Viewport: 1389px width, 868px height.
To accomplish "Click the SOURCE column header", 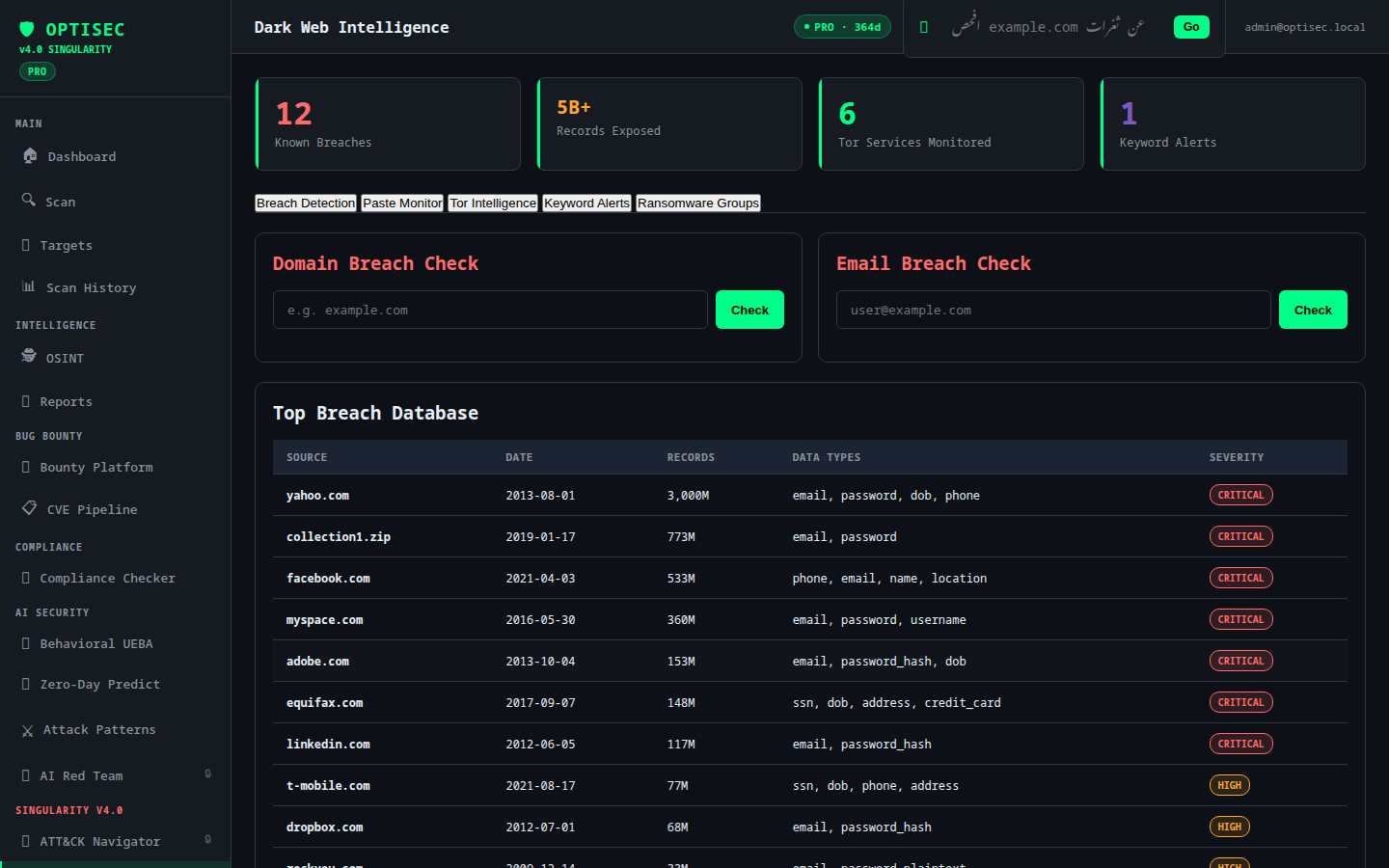I will [x=307, y=457].
